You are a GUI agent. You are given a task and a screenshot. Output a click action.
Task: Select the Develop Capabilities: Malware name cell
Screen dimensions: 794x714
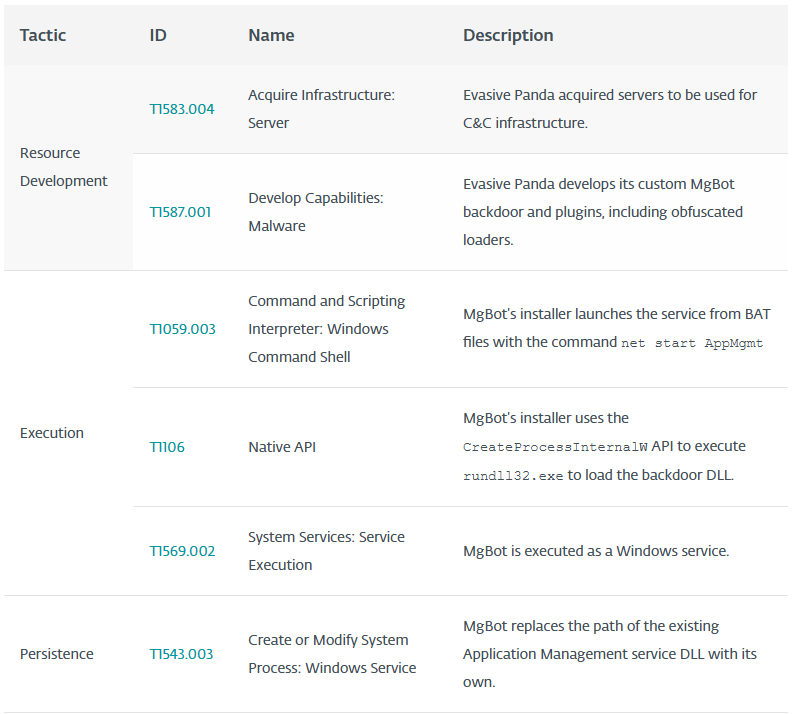click(x=315, y=212)
